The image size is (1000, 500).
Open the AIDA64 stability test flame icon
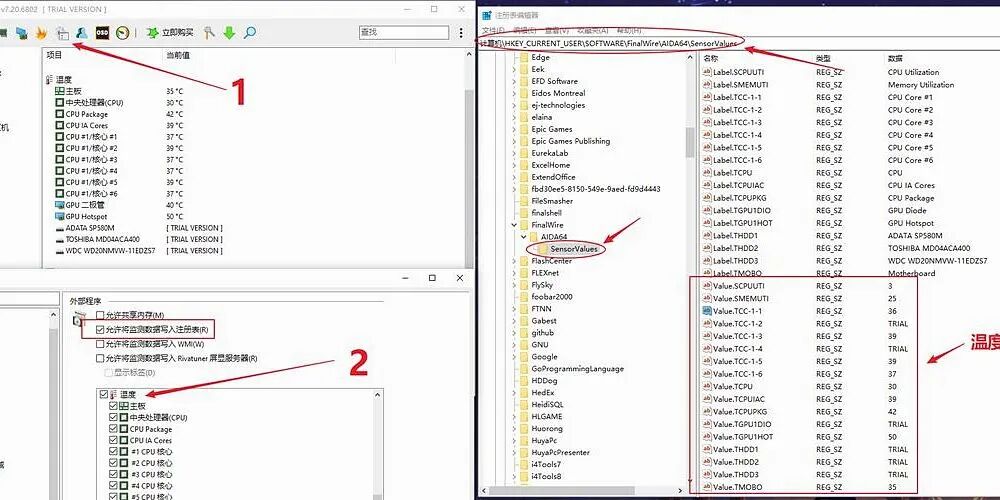tap(41, 33)
